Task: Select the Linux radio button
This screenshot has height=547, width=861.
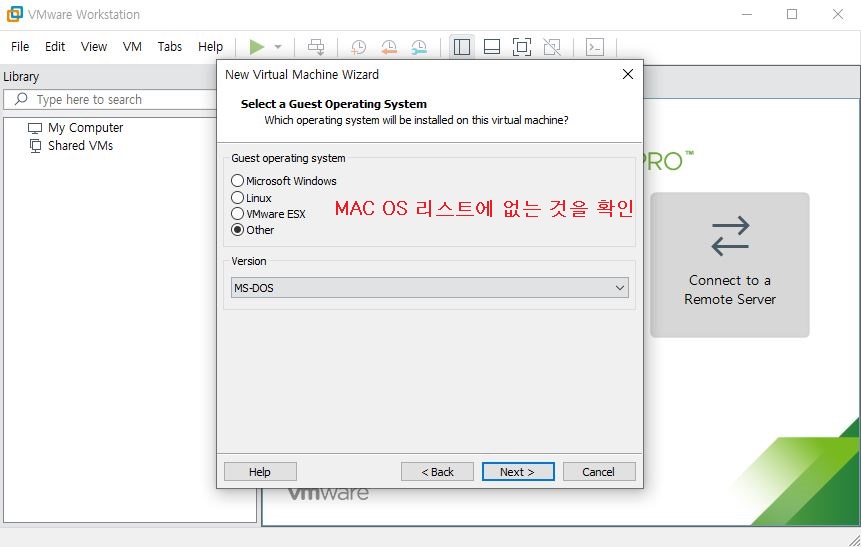Action: coord(237,198)
